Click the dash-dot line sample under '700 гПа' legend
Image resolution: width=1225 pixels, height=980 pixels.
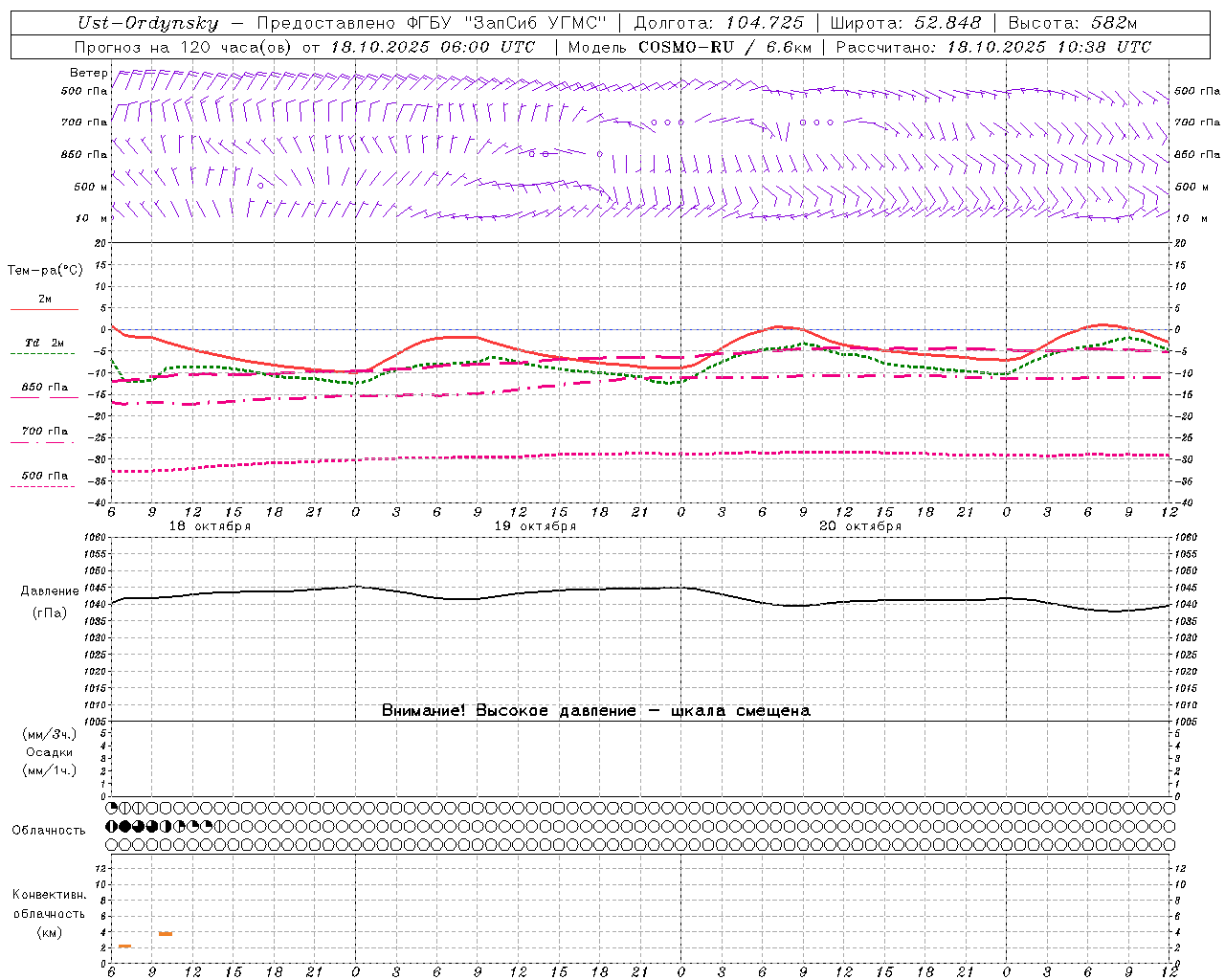point(43,442)
